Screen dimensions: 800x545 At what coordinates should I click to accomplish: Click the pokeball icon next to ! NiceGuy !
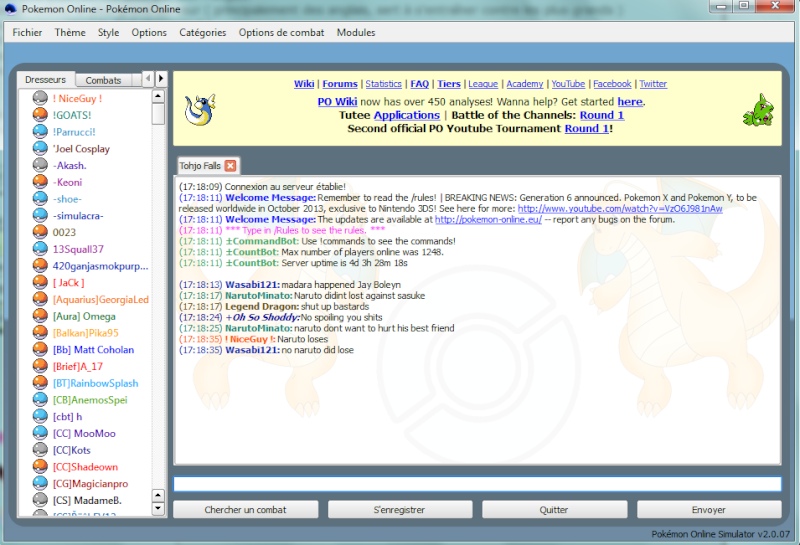pos(40,98)
